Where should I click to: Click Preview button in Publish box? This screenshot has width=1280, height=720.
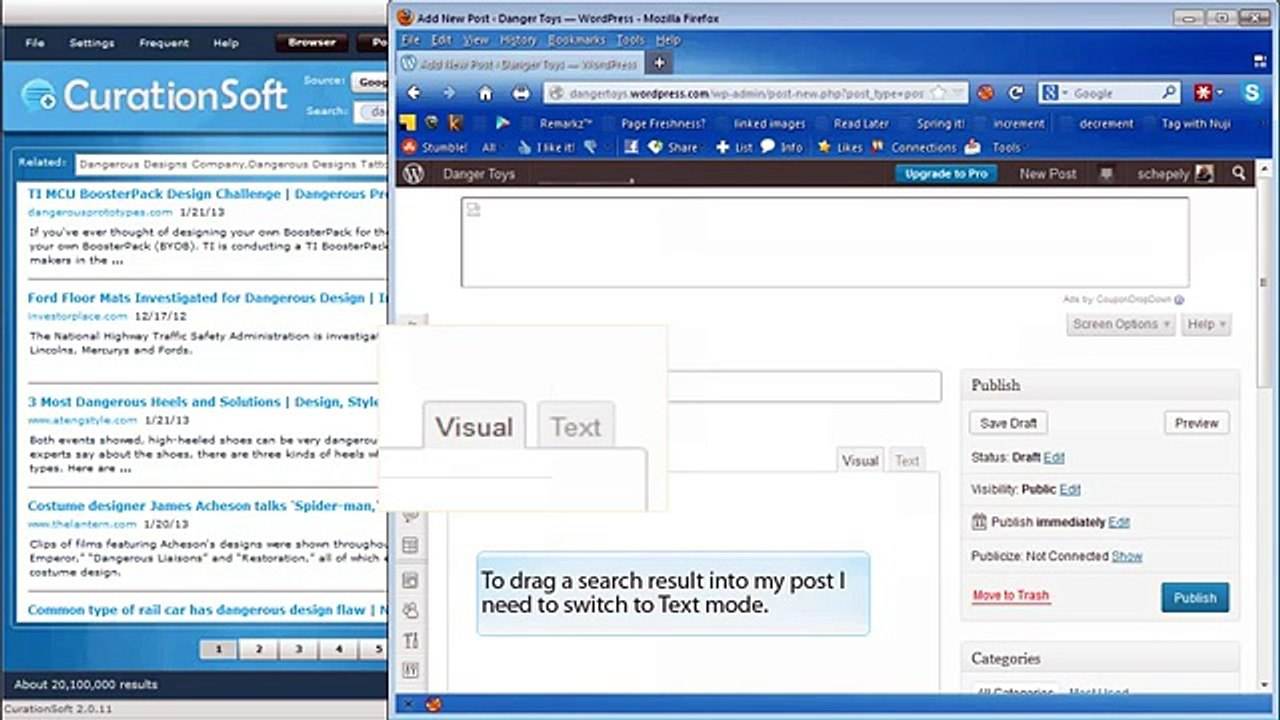pyautogui.click(x=1196, y=423)
